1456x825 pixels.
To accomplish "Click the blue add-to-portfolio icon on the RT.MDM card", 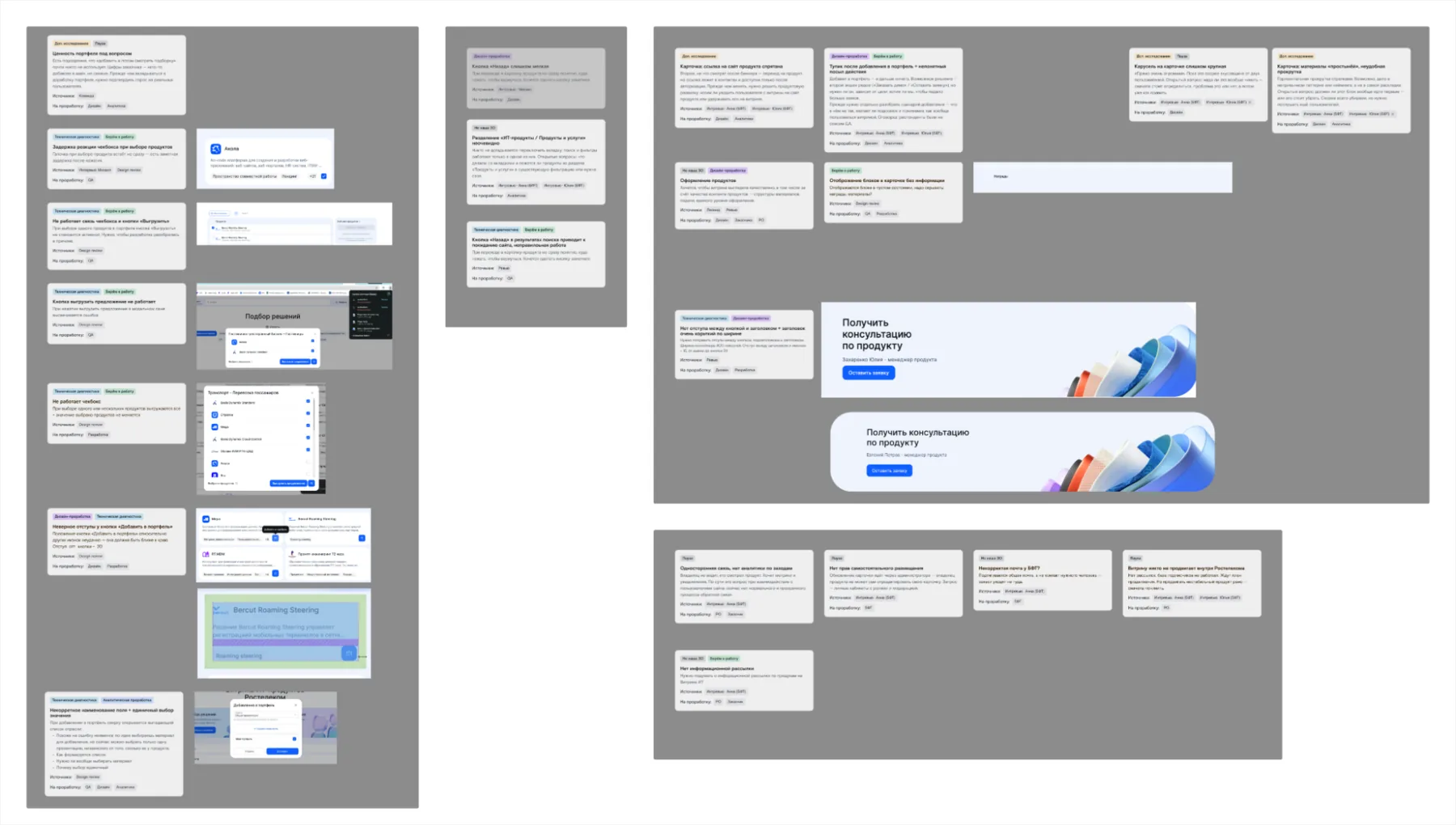I will 275,573.
